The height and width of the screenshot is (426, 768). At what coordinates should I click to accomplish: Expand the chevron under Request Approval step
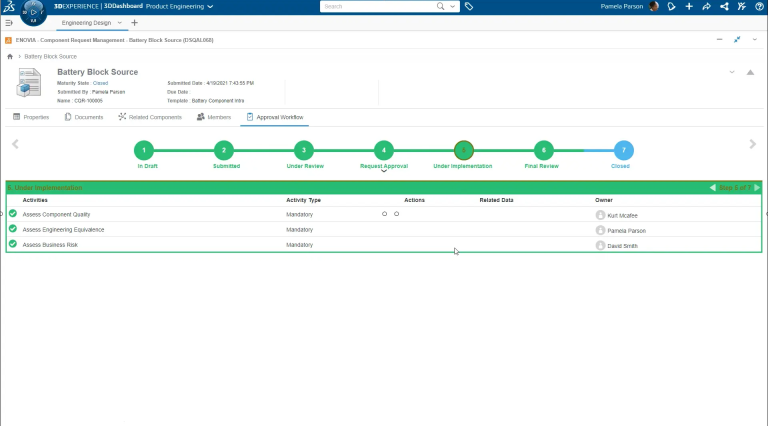pyautogui.click(x=384, y=171)
